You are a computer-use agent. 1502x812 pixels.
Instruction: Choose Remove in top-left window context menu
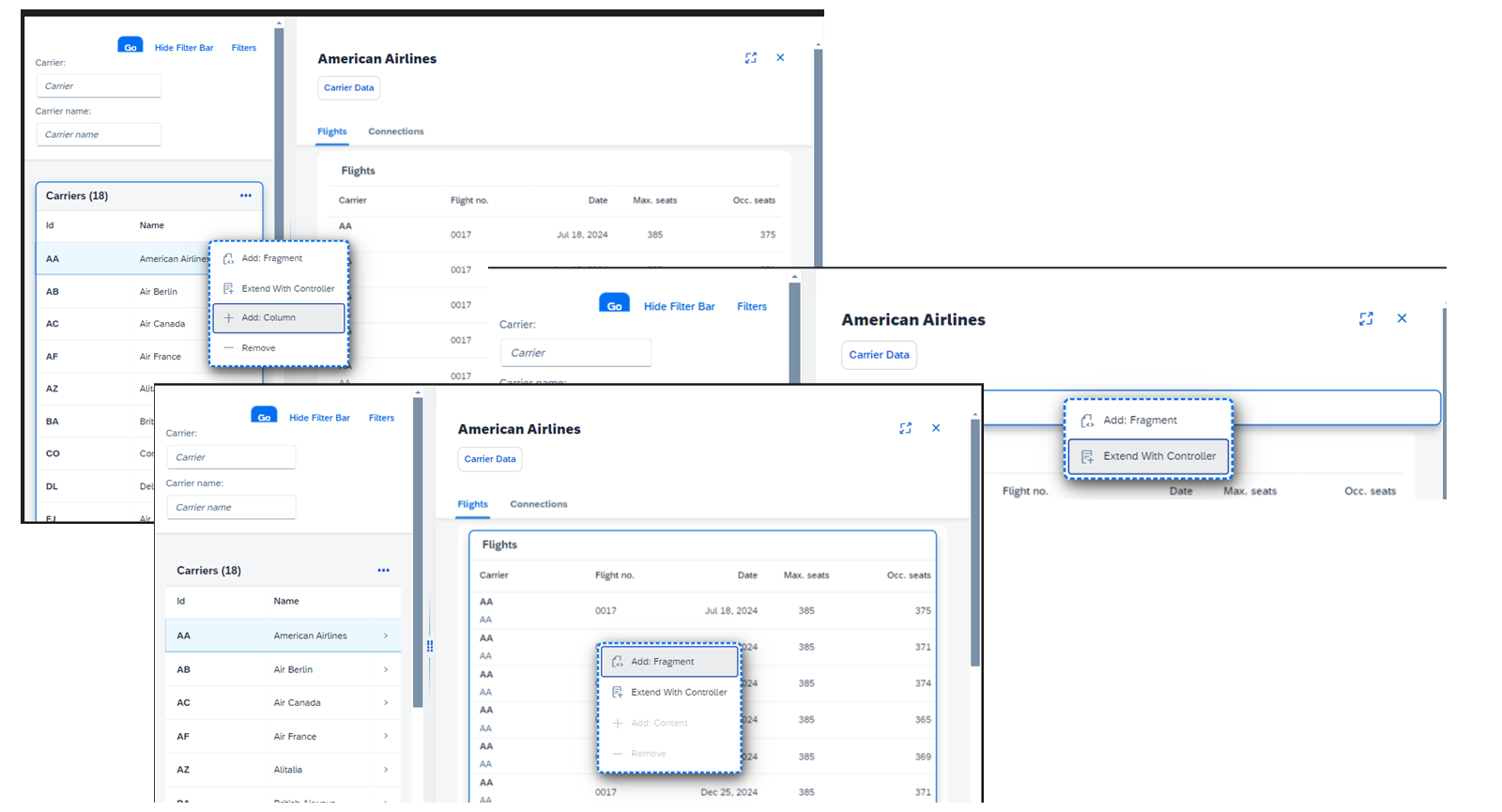click(x=279, y=348)
